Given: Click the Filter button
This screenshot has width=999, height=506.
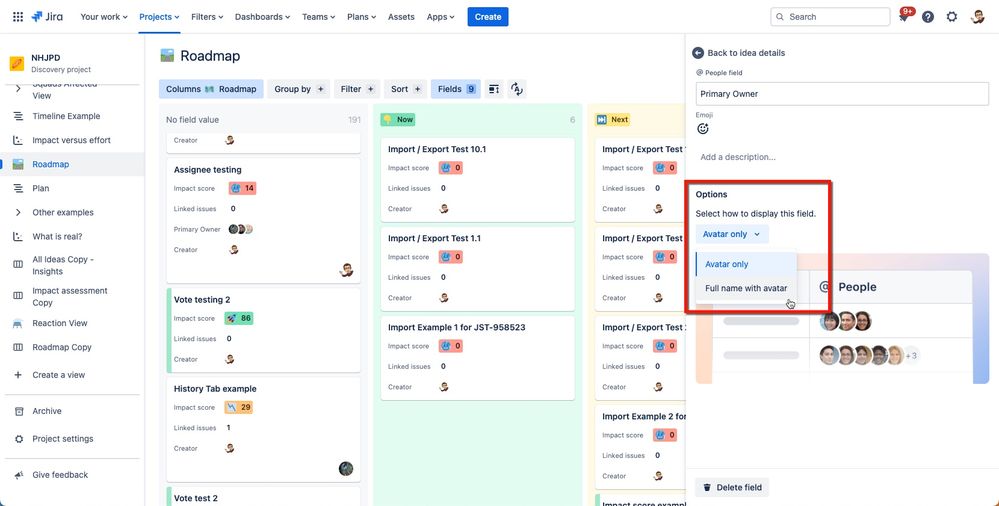Looking at the screenshot, I should (x=357, y=89).
